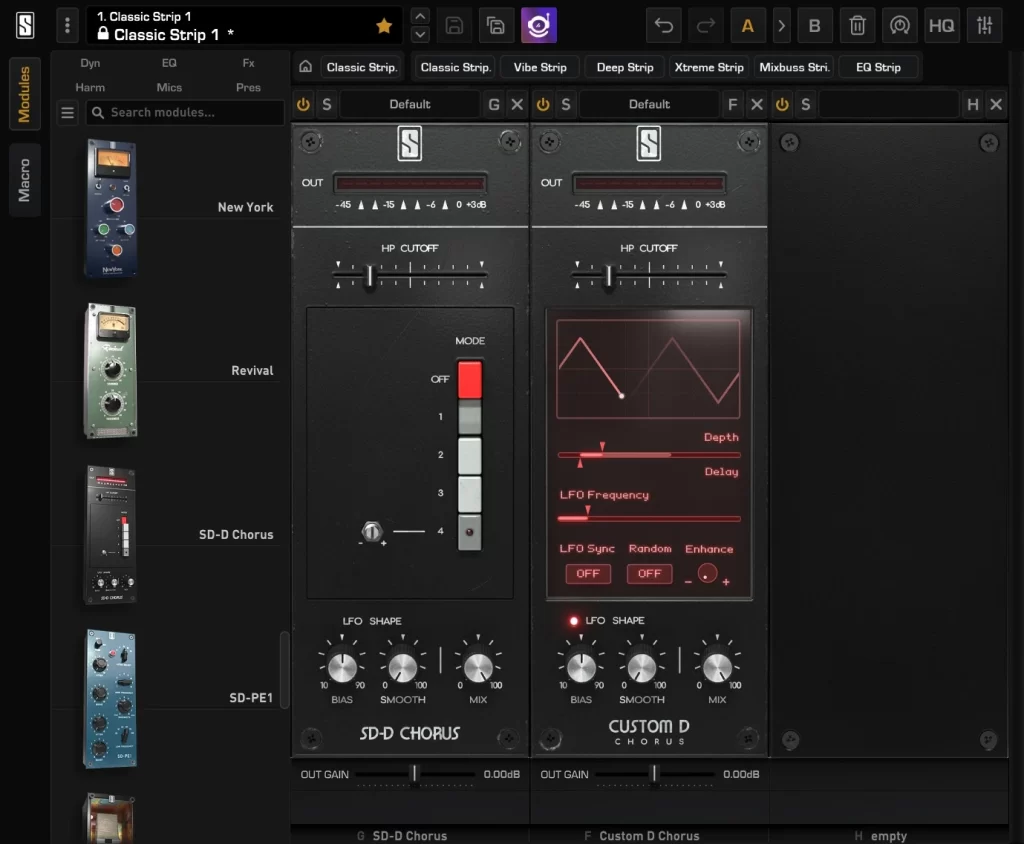Viewport: 1024px width, 844px height.
Task: Toggle power button on SD-D Chorus slot
Action: coord(303,104)
